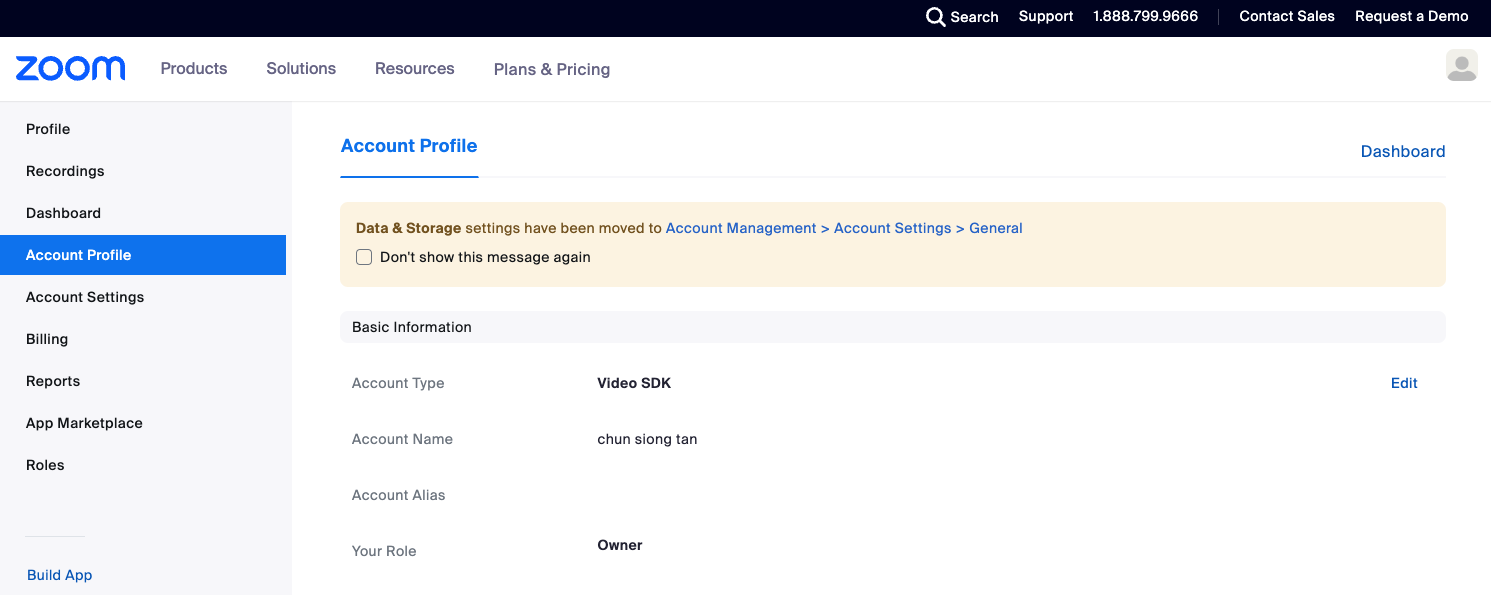1491x595 pixels.
Task: Click the "Account Alias" label
Action: coord(399,495)
